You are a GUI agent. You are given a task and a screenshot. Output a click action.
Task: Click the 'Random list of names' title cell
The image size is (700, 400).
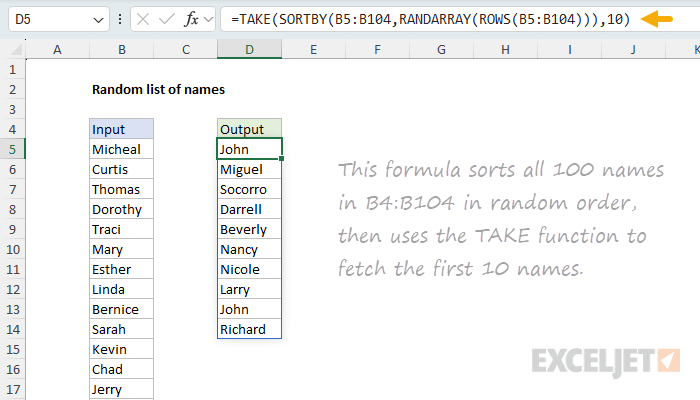[158, 89]
